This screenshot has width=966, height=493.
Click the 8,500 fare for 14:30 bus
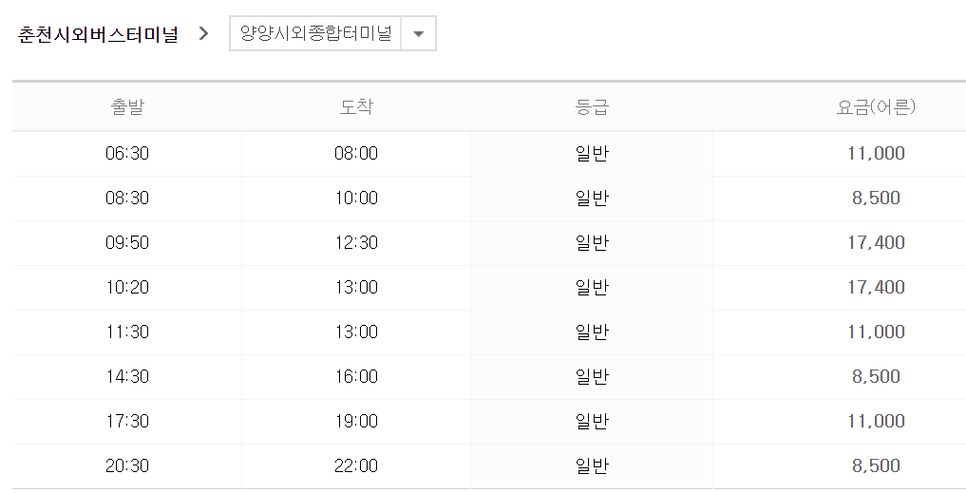(x=876, y=376)
